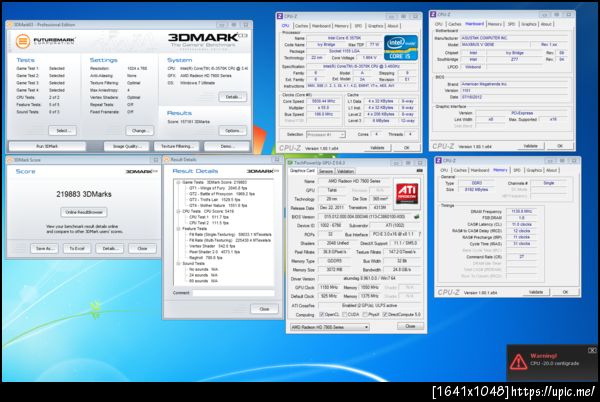Click OK in CPU-Z memory window
This screenshot has height=402, width=600.
pos(565,292)
